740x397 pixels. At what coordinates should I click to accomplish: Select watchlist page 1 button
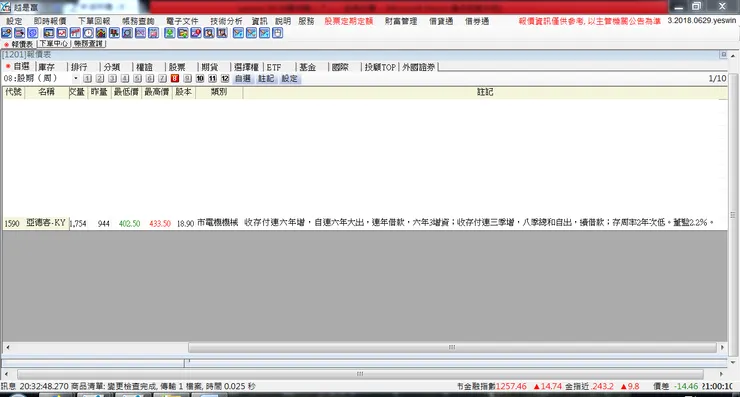(x=87, y=78)
